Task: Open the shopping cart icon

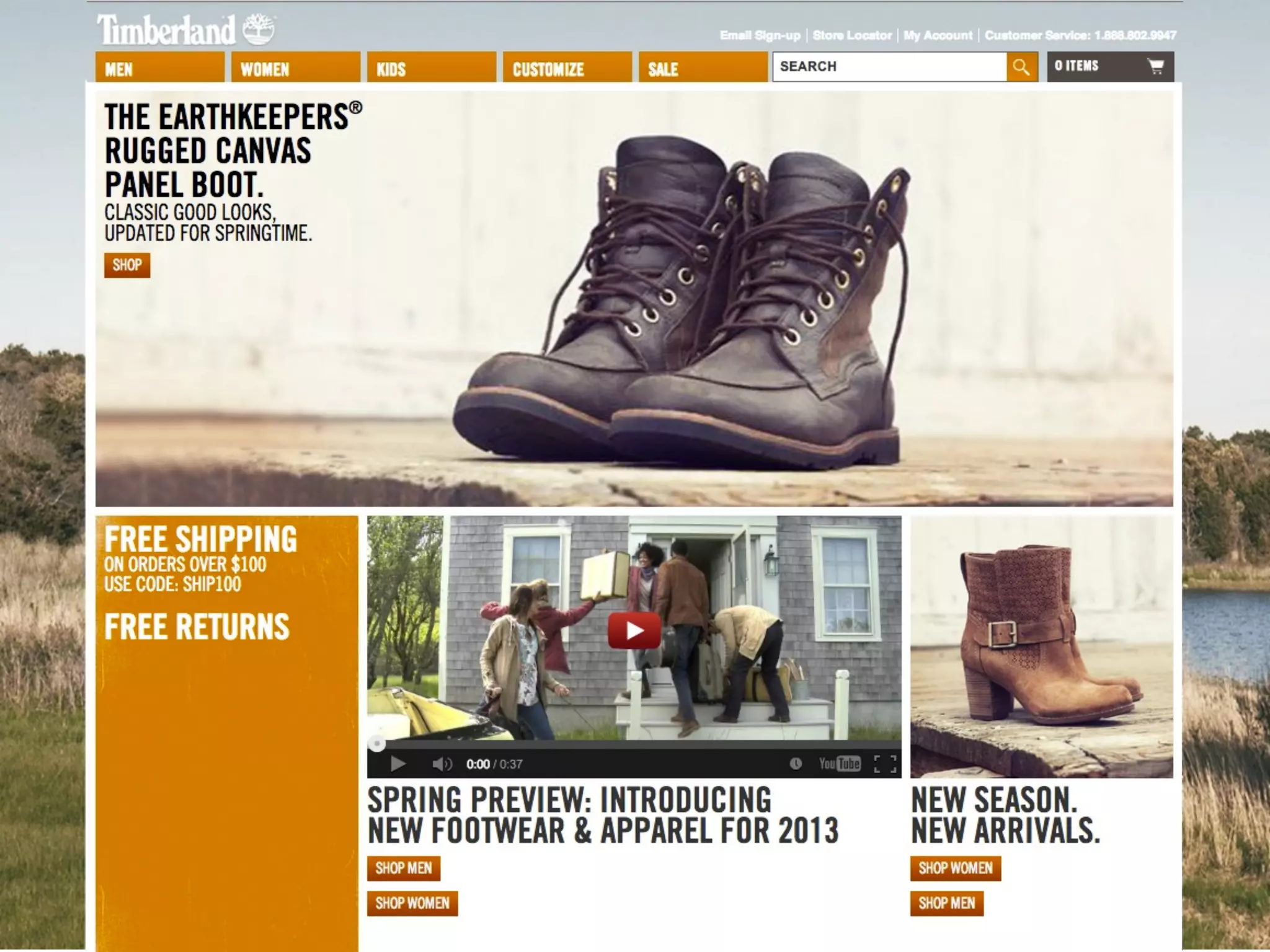Action: click(x=1155, y=66)
